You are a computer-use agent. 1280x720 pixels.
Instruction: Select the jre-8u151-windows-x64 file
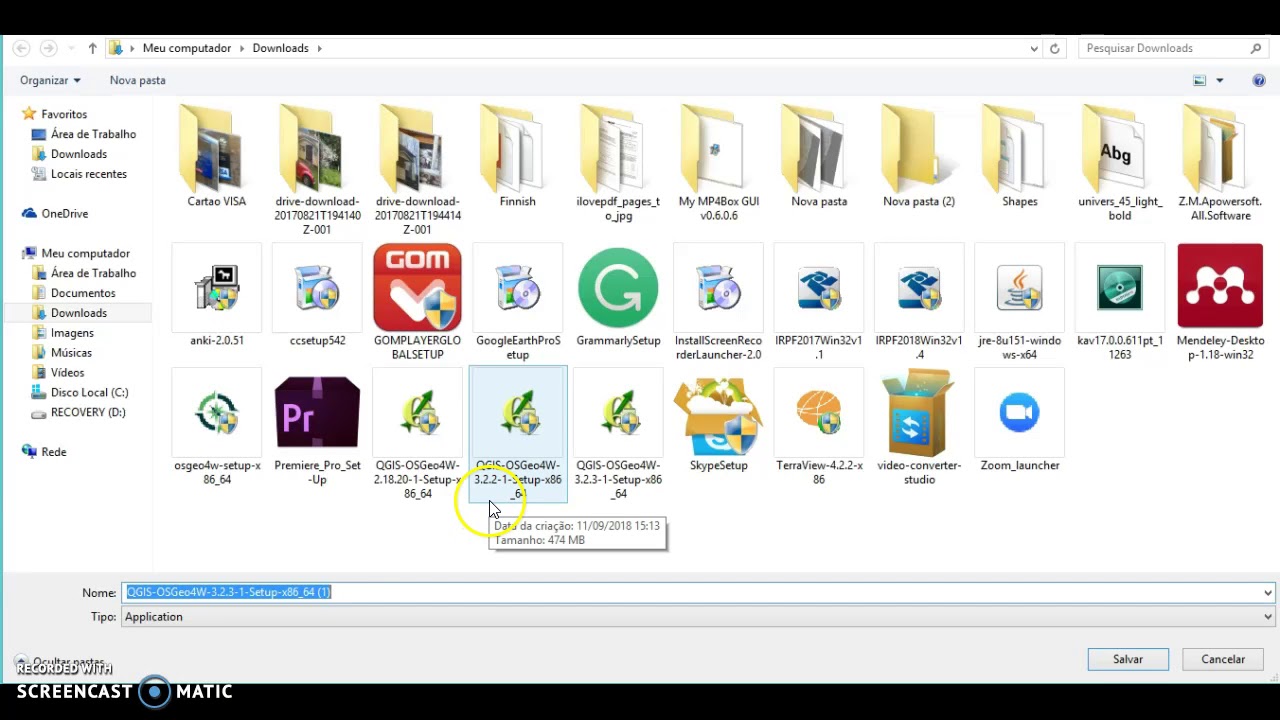1020,303
